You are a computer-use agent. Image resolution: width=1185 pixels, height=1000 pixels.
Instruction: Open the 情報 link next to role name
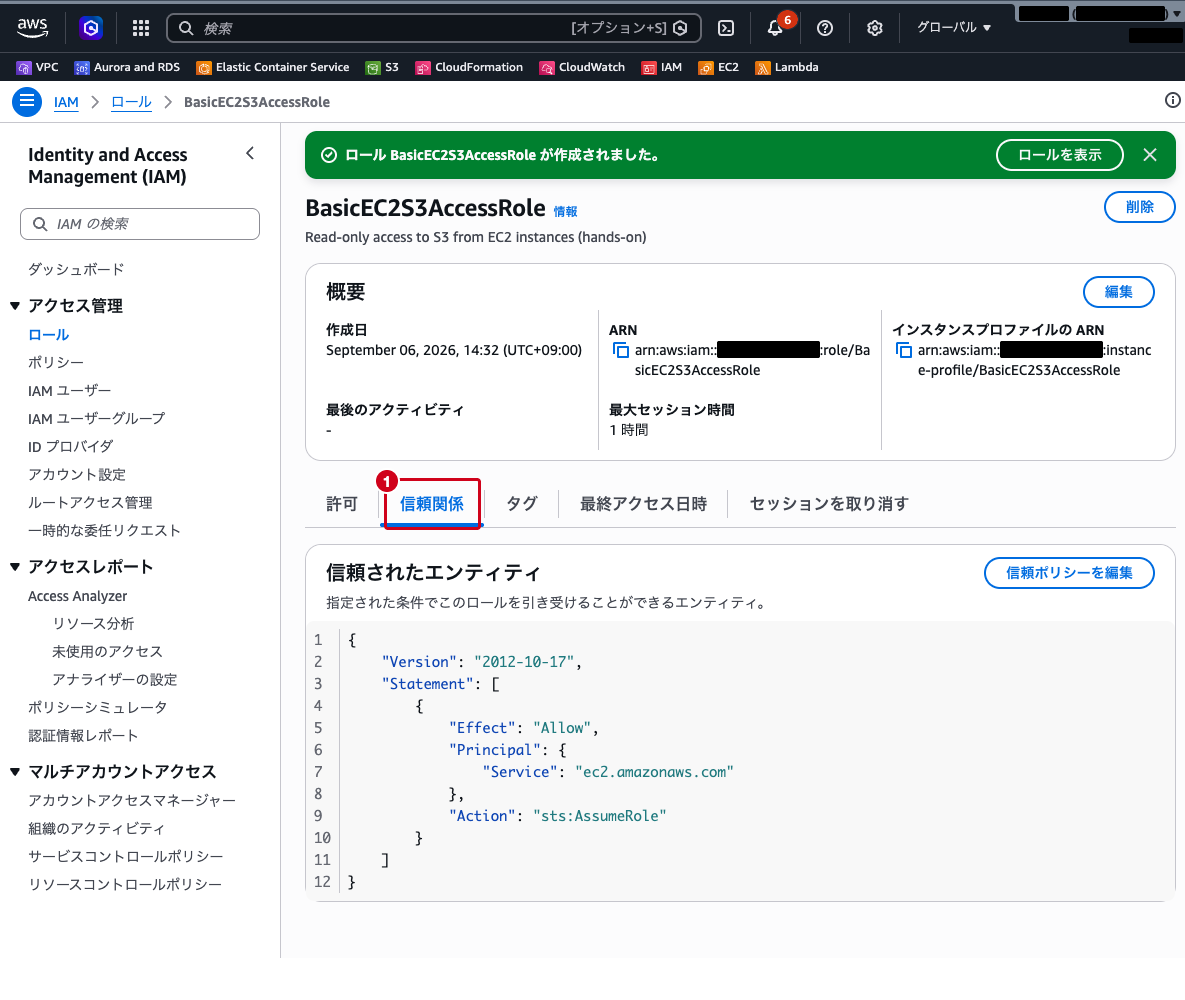tap(565, 212)
